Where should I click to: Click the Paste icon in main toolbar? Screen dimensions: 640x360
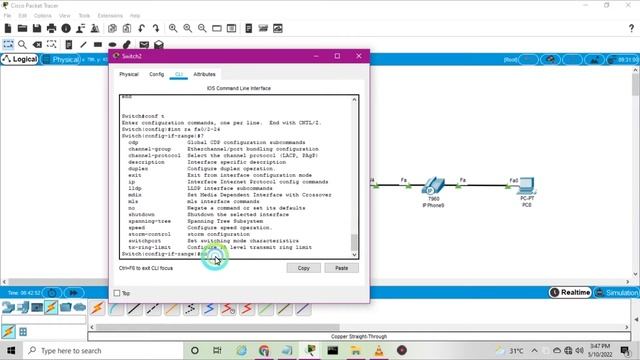click(127, 28)
